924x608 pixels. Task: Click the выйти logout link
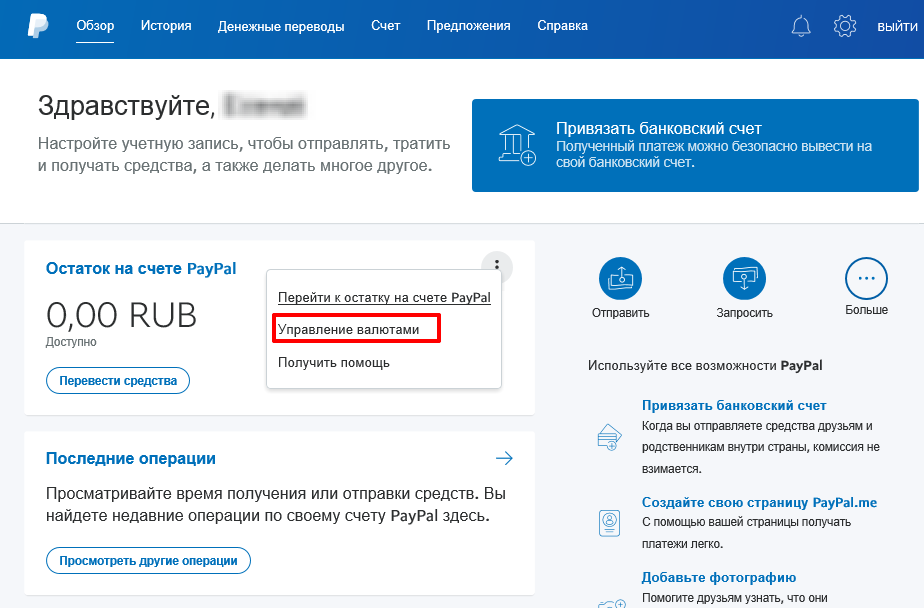(x=897, y=27)
